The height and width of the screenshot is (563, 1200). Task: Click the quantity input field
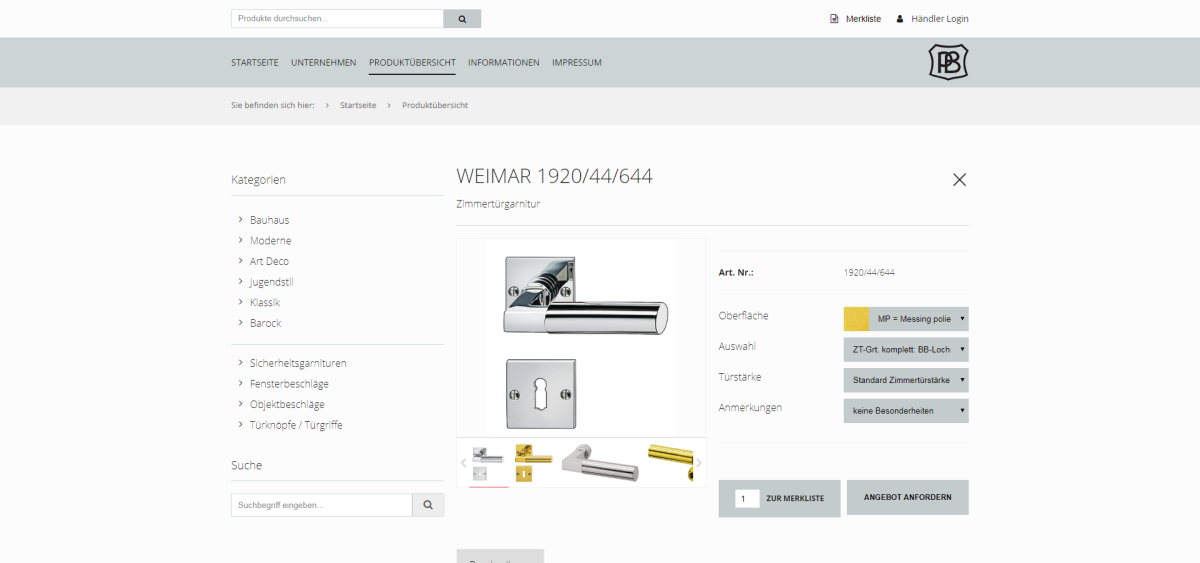[747, 498]
